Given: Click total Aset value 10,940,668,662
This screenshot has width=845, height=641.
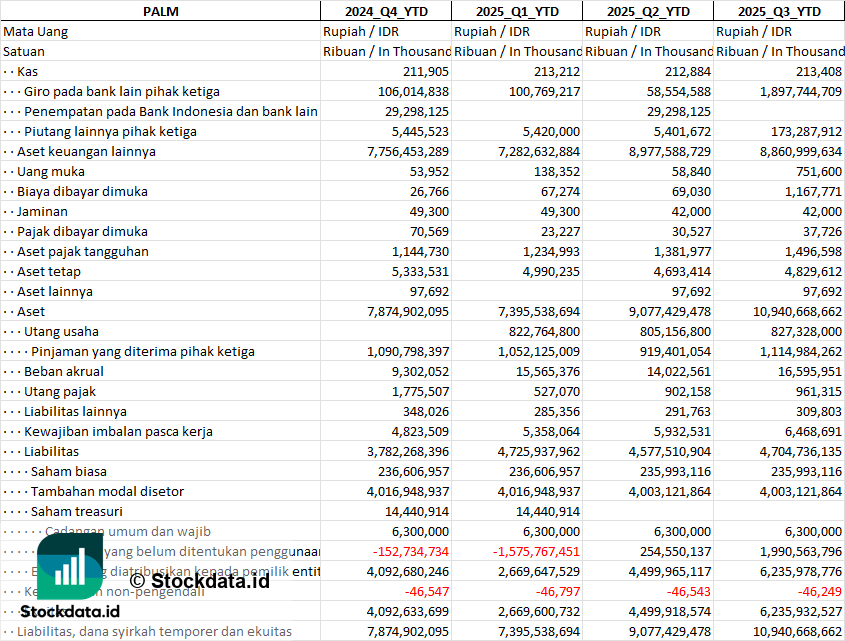Looking at the screenshot, I should (x=797, y=311).
